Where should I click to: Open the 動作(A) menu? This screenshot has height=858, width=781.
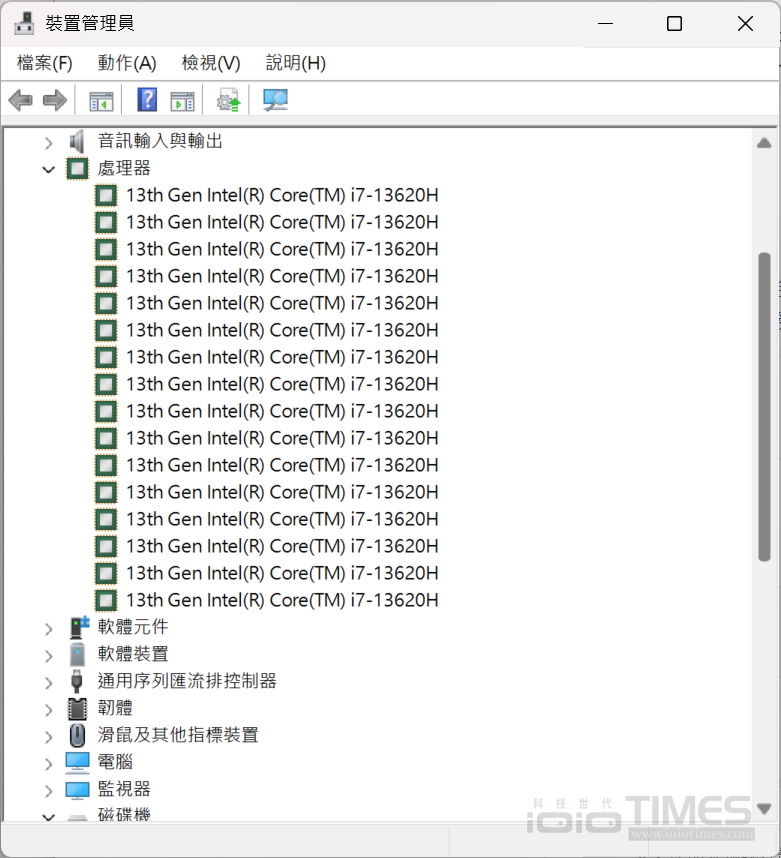pyautogui.click(x=127, y=63)
